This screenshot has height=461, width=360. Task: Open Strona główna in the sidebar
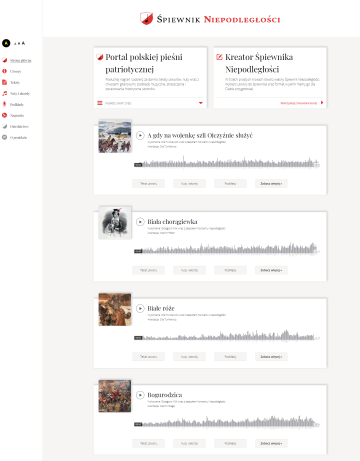[x=20, y=60]
